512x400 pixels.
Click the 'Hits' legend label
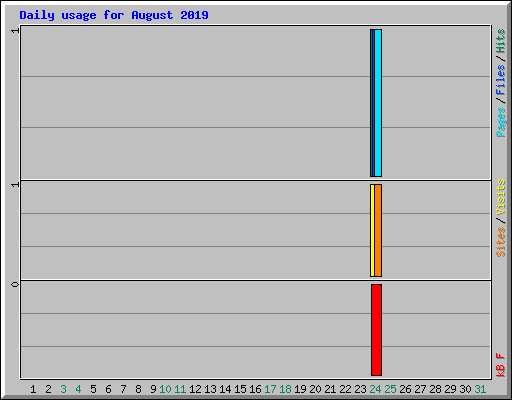[x=501, y=41]
